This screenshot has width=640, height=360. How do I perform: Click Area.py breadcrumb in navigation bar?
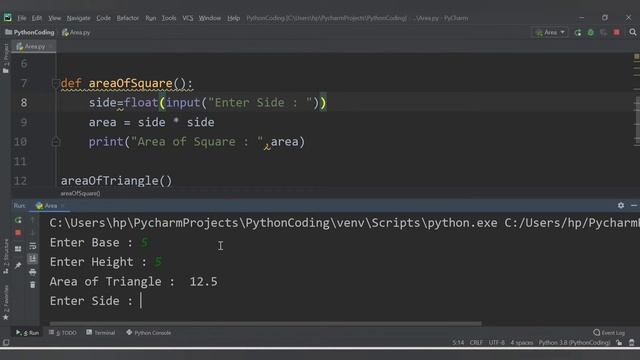pos(76,32)
